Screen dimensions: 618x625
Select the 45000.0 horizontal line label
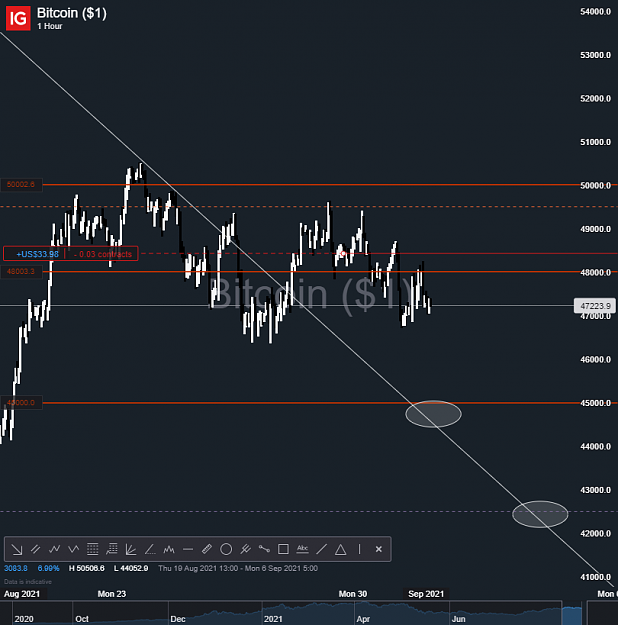coord(21,403)
